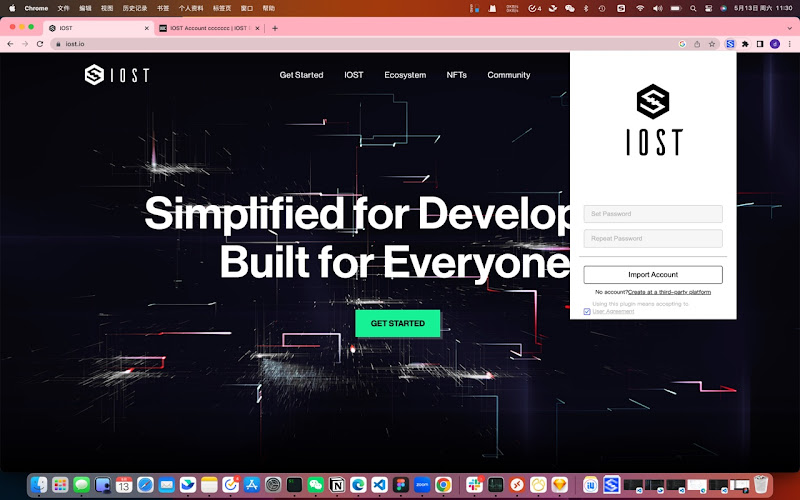Open Create at a third-party platform link
The image size is (800, 500).
click(x=669, y=292)
